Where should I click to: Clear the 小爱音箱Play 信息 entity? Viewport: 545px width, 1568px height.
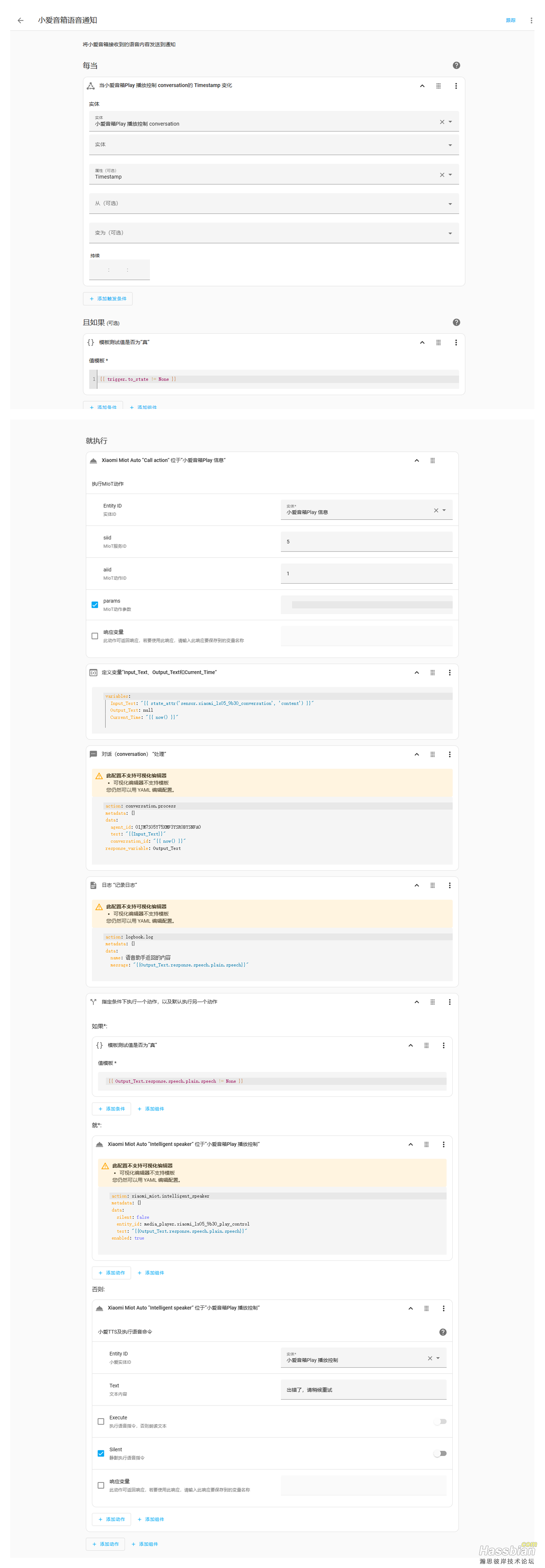[x=436, y=510]
